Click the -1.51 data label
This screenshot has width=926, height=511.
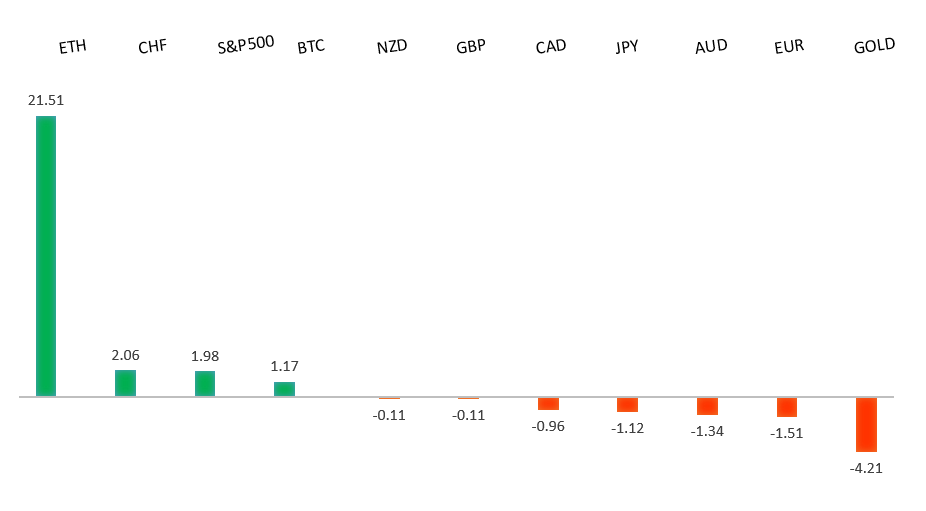(x=787, y=433)
